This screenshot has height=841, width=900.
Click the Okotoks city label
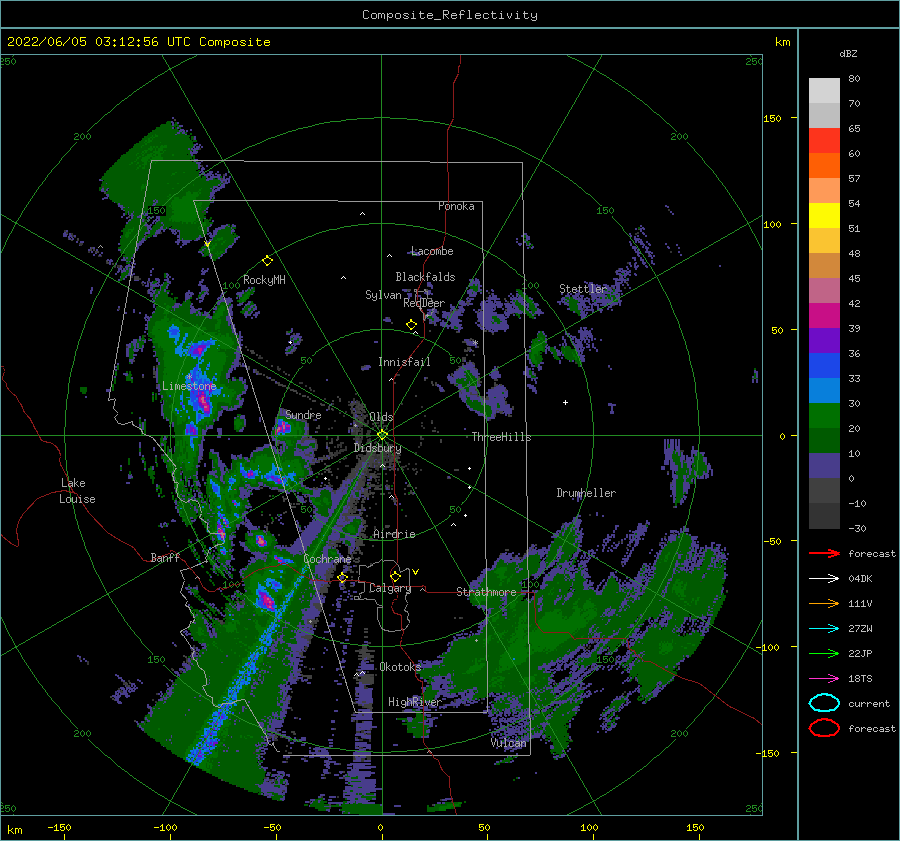pyautogui.click(x=400, y=667)
